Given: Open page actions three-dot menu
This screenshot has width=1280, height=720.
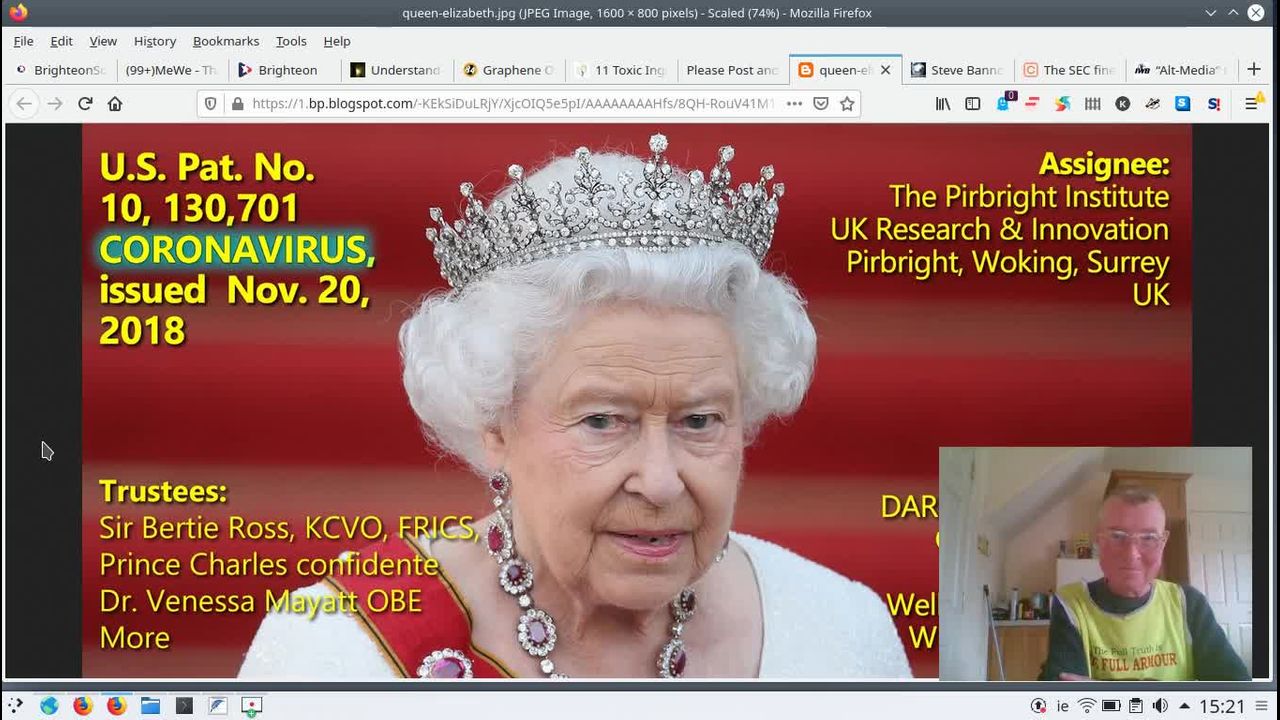Looking at the screenshot, I should [x=794, y=104].
